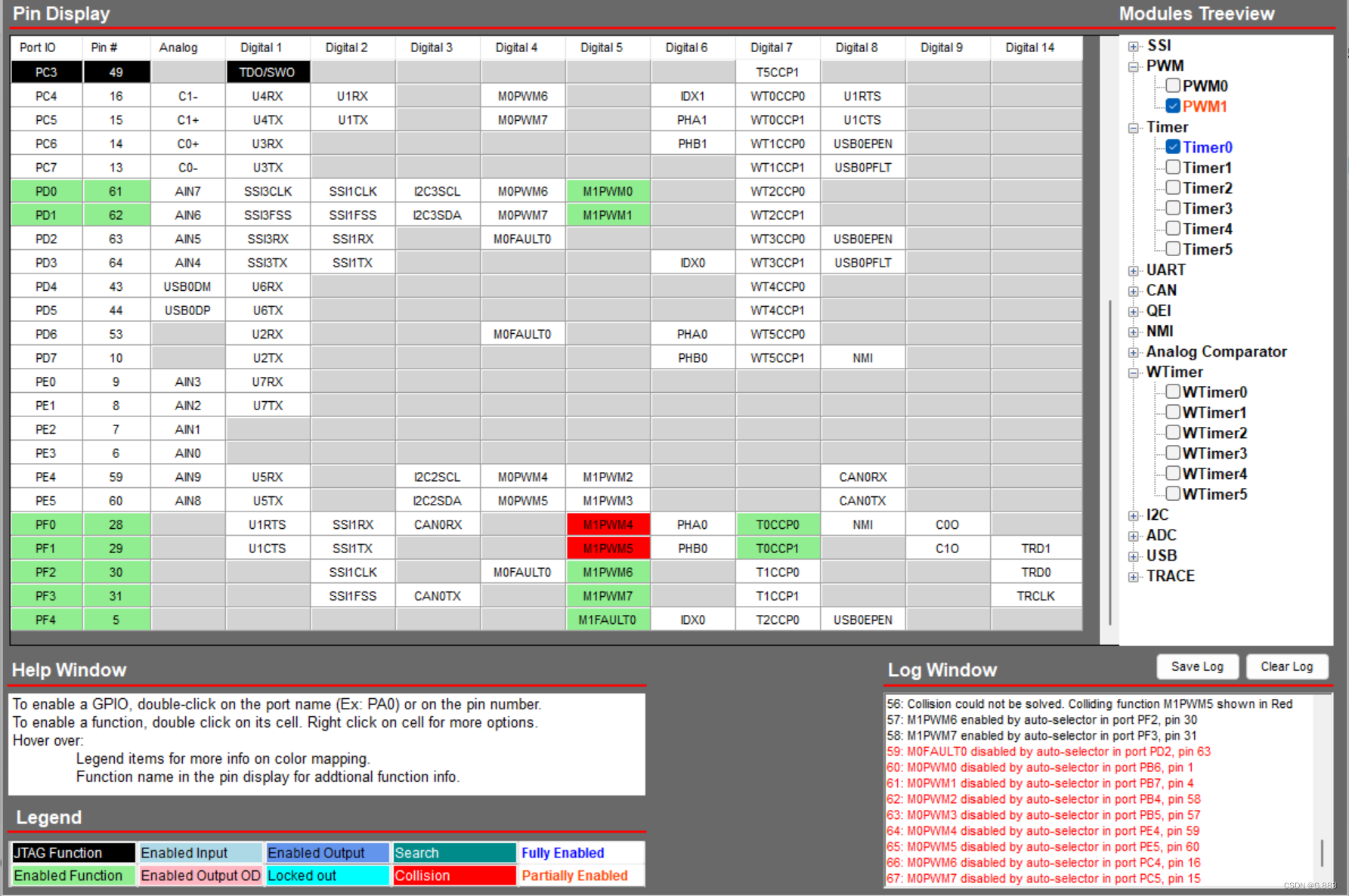Click the Port IO column header
The height and width of the screenshot is (896, 1349).
click(x=38, y=48)
